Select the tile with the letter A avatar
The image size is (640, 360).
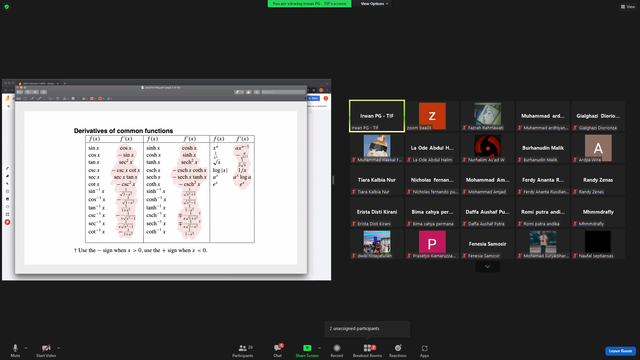click(598, 148)
